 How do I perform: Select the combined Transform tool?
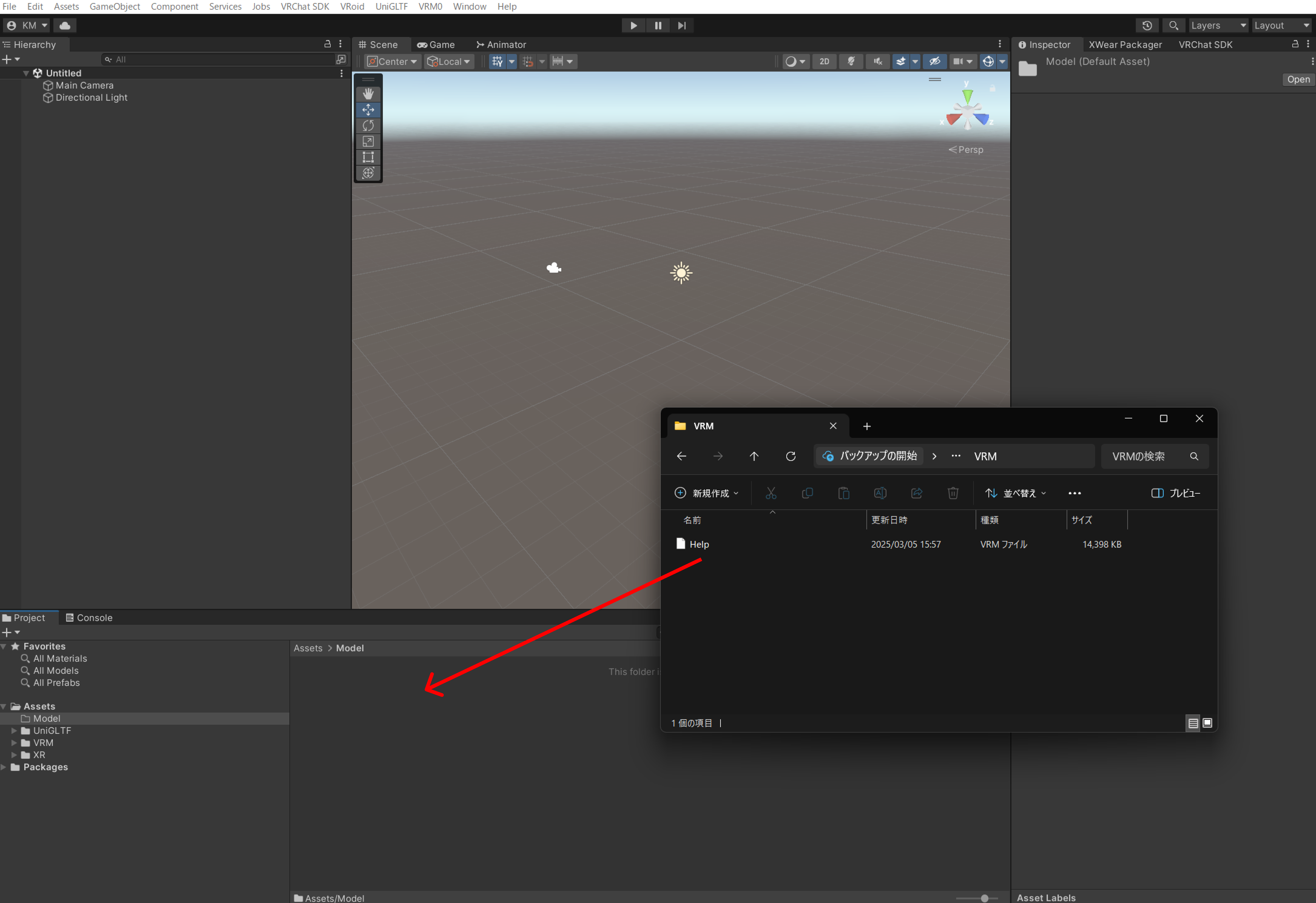tap(368, 173)
